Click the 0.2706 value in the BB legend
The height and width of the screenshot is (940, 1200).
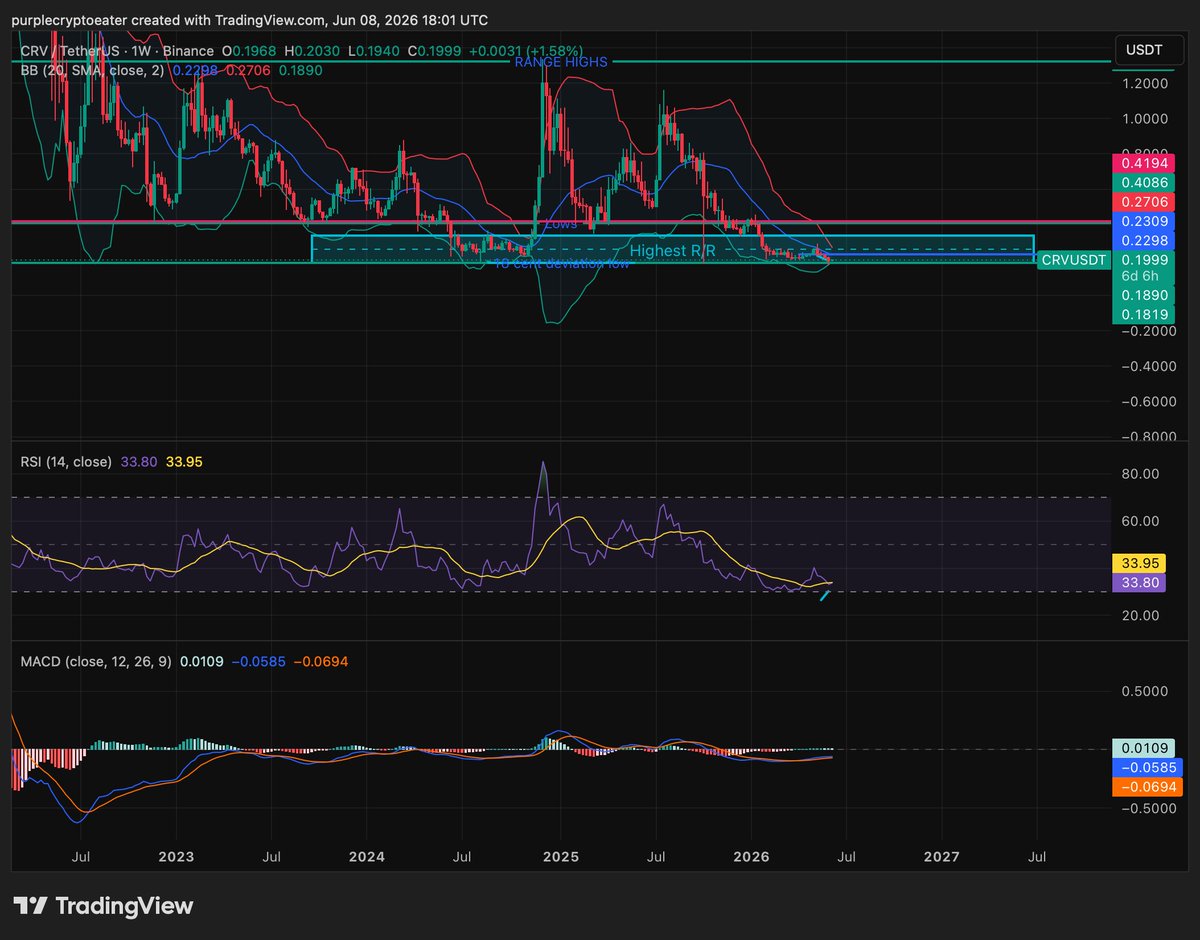tap(246, 71)
